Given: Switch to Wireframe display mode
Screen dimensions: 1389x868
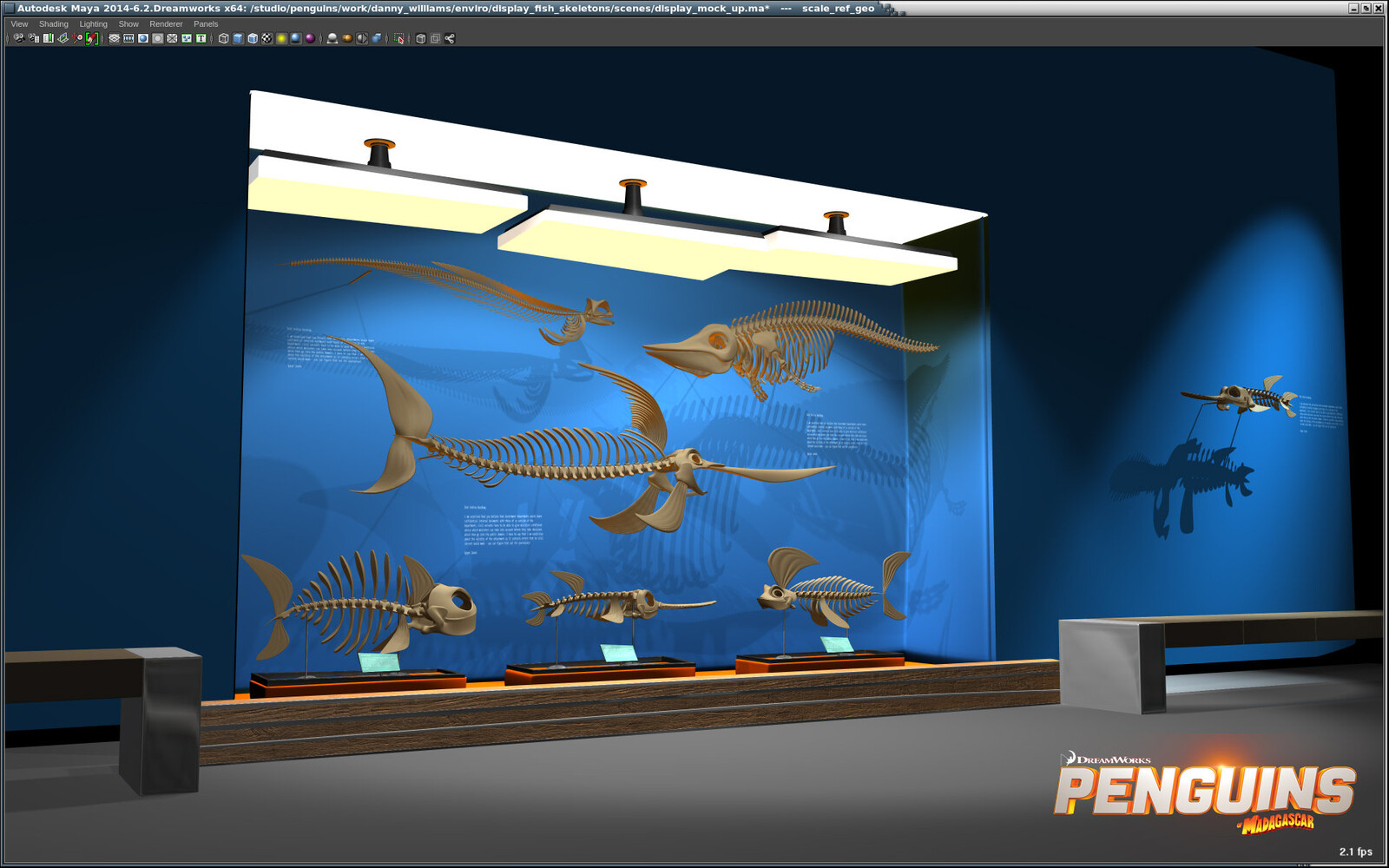Looking at the screenshot, I should (x=223, y=38).
